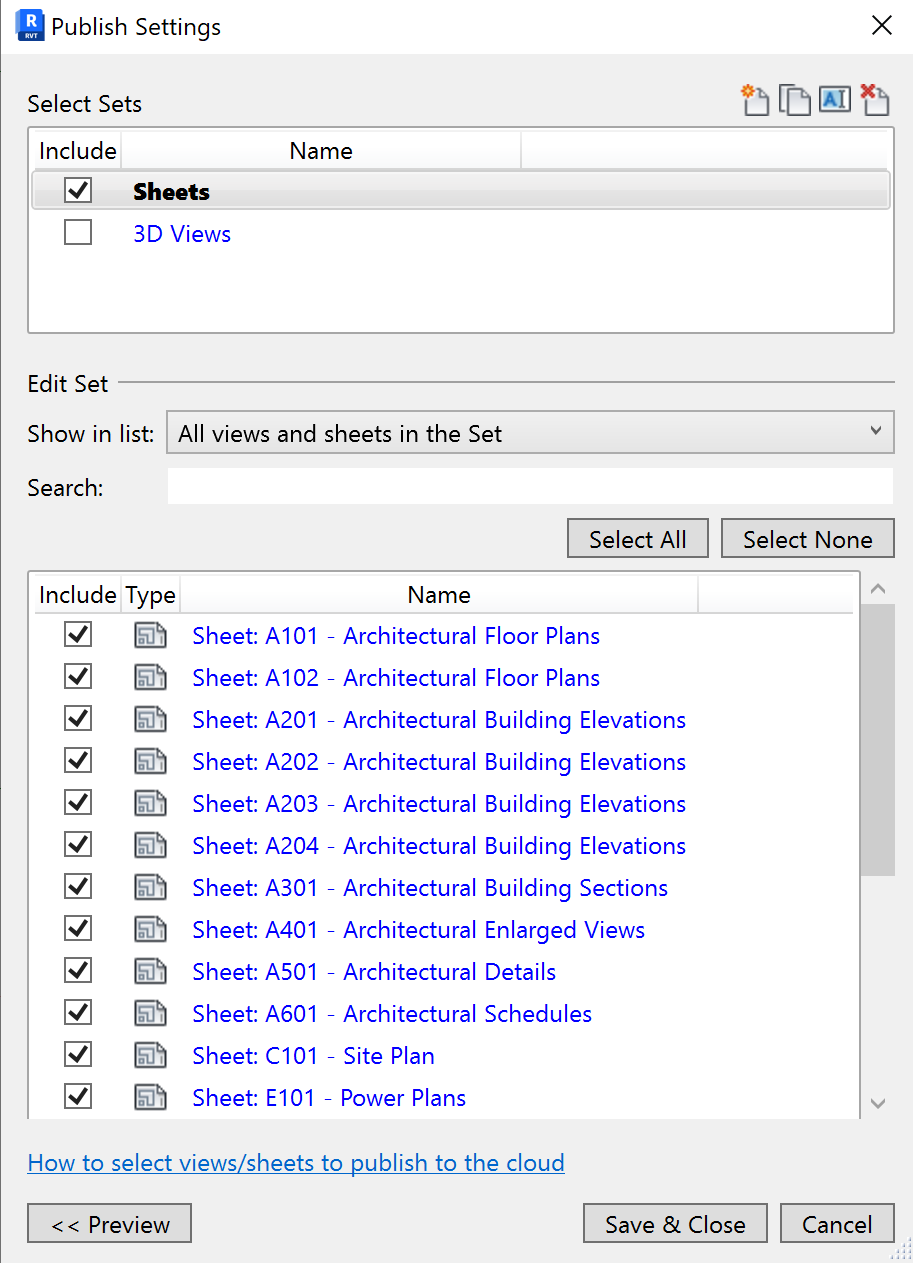Uncheck the Sheets set Include checkbox
Screen dimensions: 913x1263
click(77, 190)
